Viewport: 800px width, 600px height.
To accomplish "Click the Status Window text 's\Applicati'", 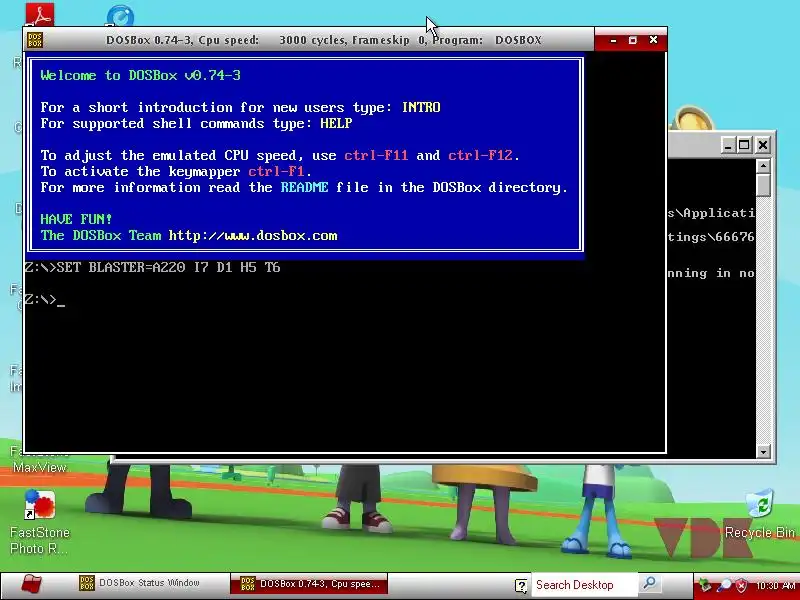I will (711, 213).
